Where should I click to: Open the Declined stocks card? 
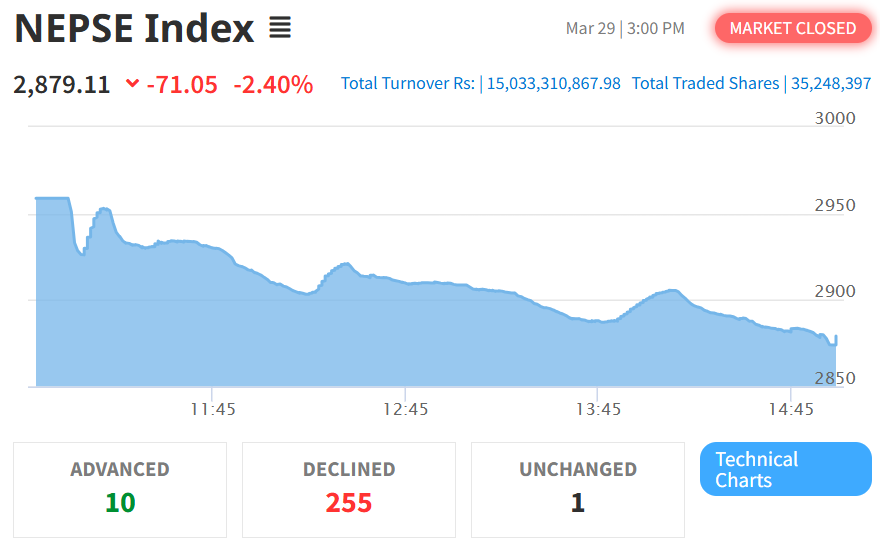coord(349,489)
